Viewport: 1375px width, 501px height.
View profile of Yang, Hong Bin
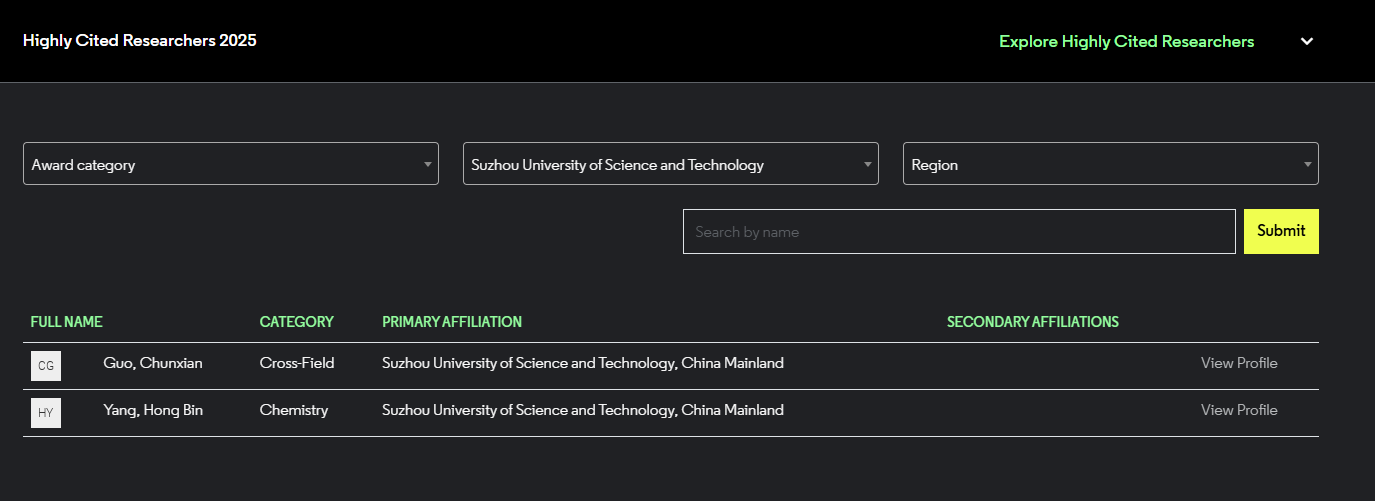pyautogui.click(x=1239, y=410)
